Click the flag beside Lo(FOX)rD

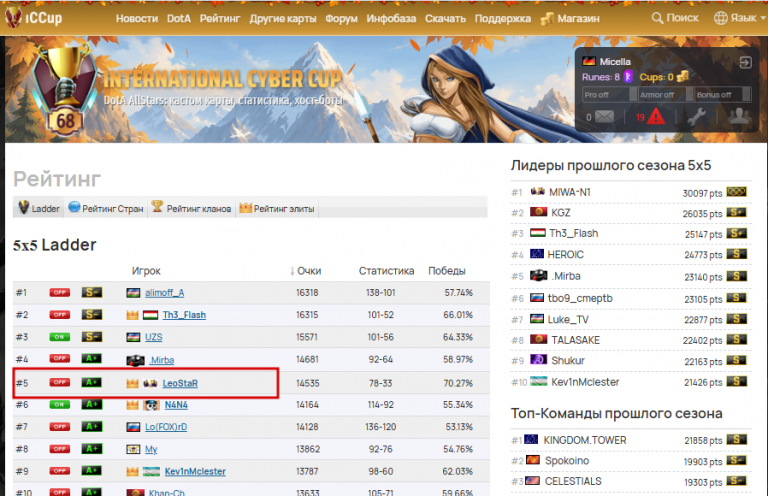[133, 427]
